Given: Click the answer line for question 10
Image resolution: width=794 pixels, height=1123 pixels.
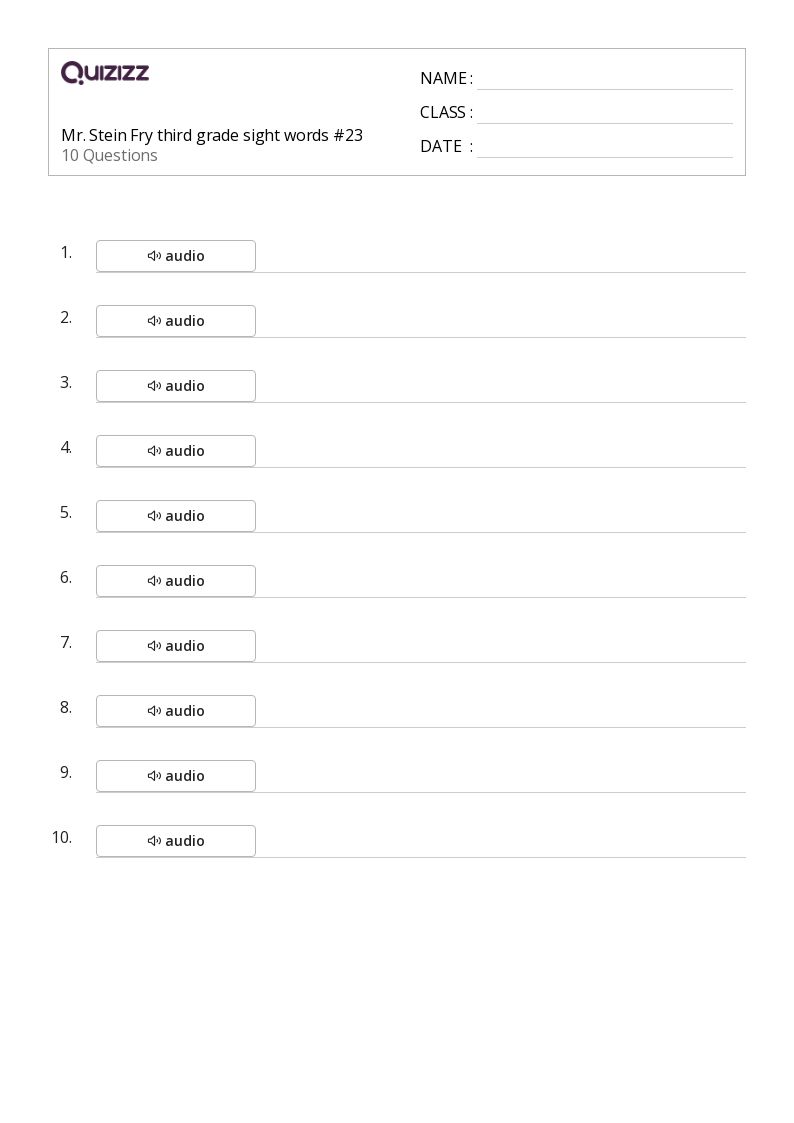Looking at the screenshot, I should [500, 847].
